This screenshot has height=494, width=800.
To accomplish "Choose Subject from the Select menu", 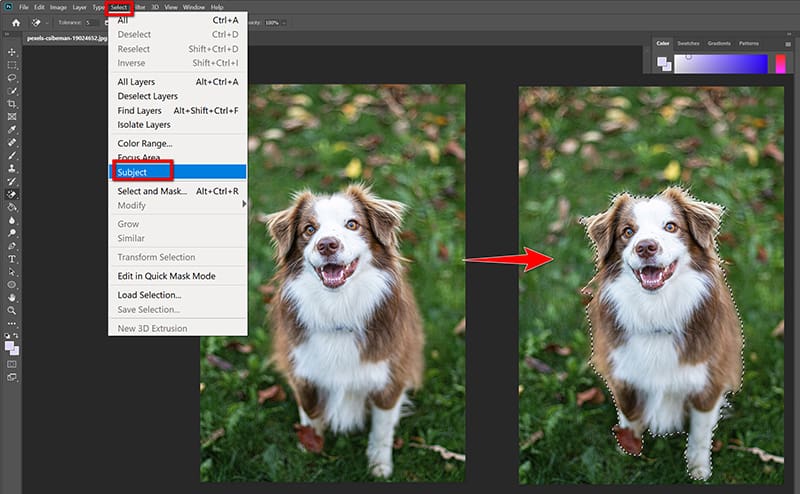I will pyautogui.click(x=132, y=172).
